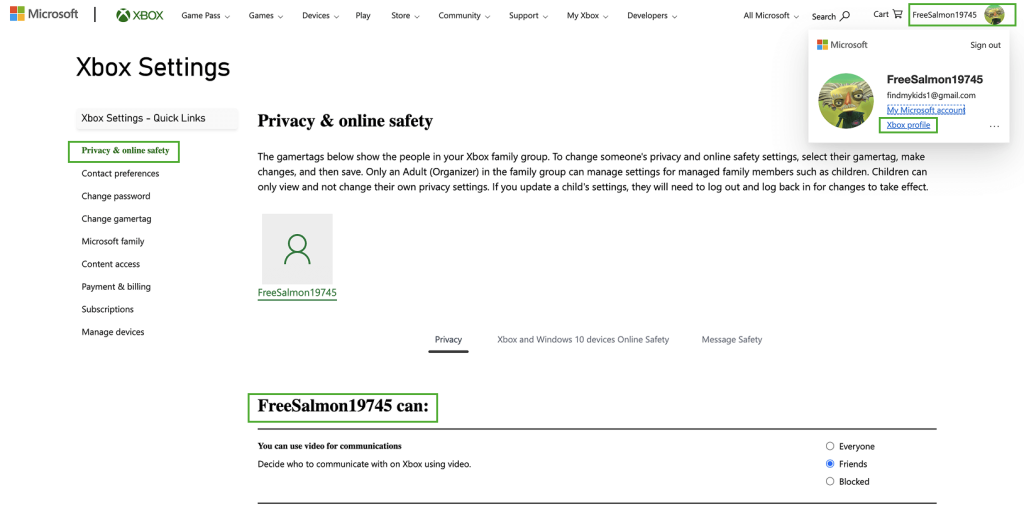1024x507 pixels.
Task: Open the All Microsoft dropdown
Action: click(772, 16)
